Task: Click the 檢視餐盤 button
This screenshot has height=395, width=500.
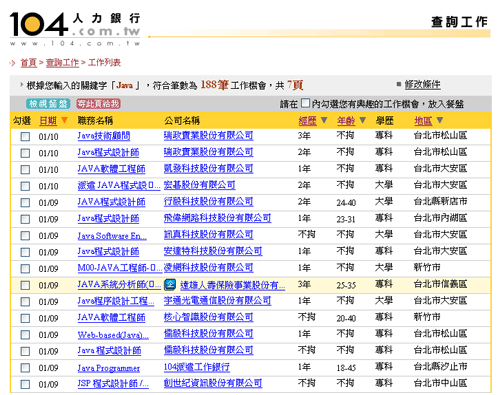Action: pos(48,104)
